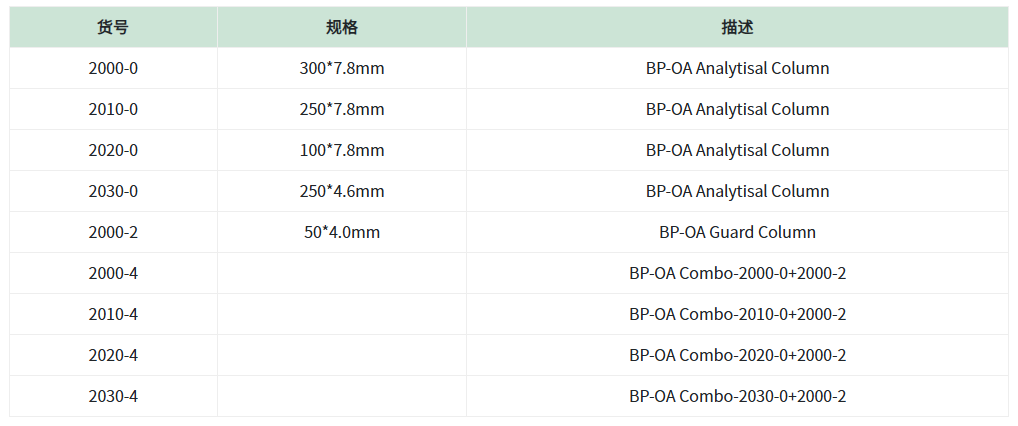Click the BP-OA Guard Column description
The image size is (1018, 426).
(738, 232)
